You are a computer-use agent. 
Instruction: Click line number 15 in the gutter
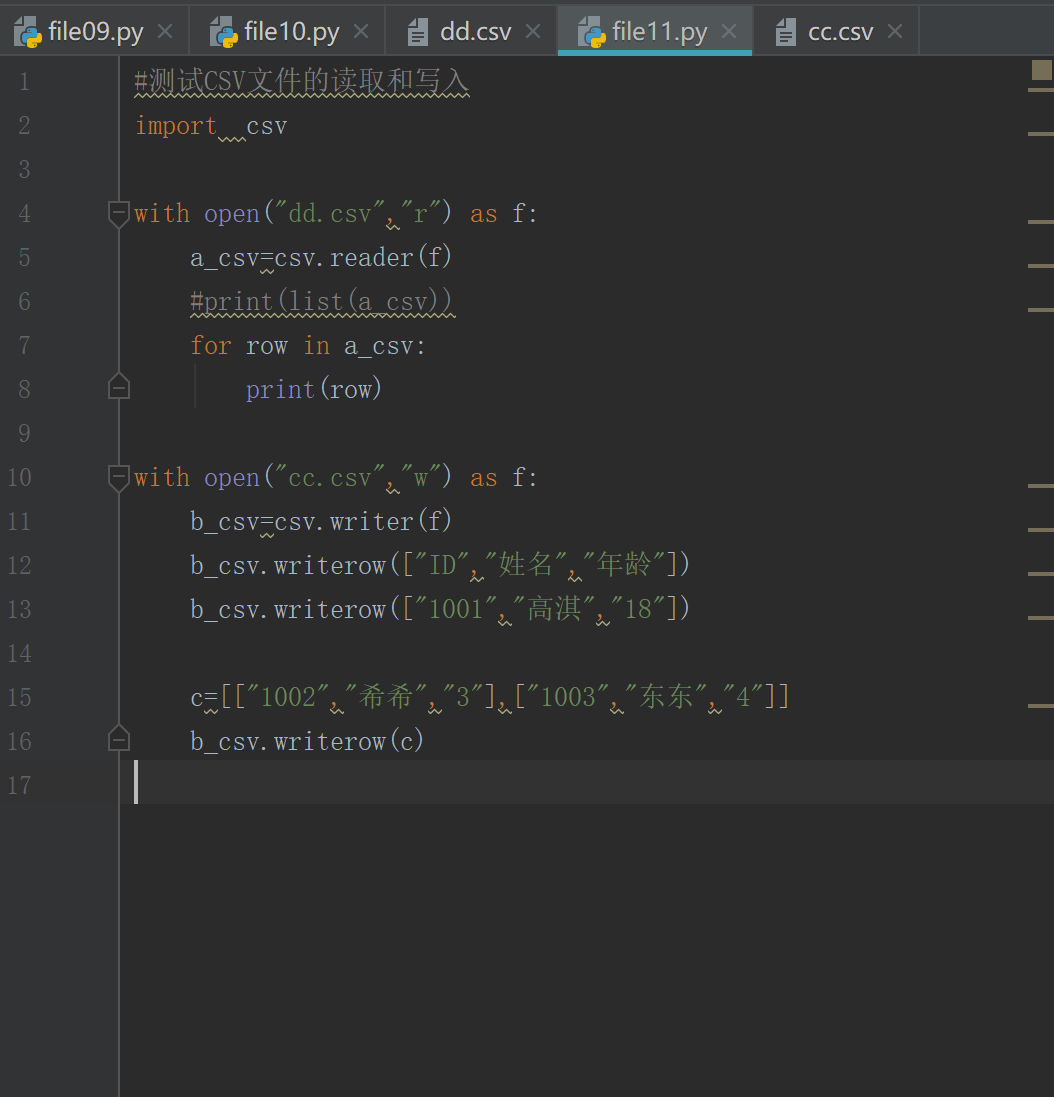[x=20, y=698]
